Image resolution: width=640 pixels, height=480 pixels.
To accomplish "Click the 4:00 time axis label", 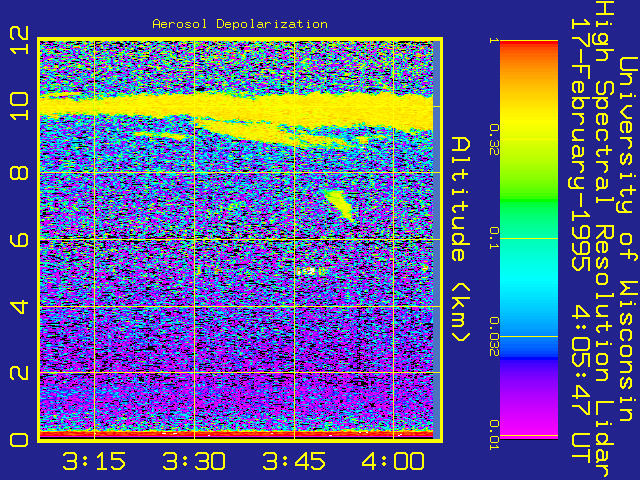I will pyautogui.click(x=393, y=461).
